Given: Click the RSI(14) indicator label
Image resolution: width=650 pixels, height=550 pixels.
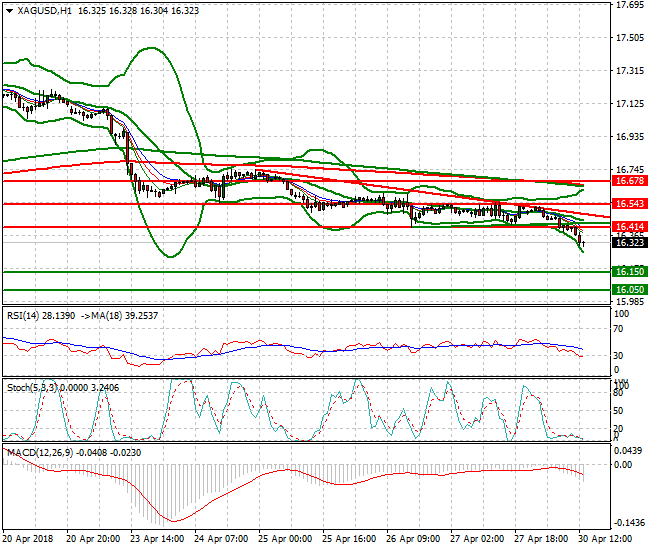Looking at the screenshot, I should pyautogui.click(x=22, y=315).
